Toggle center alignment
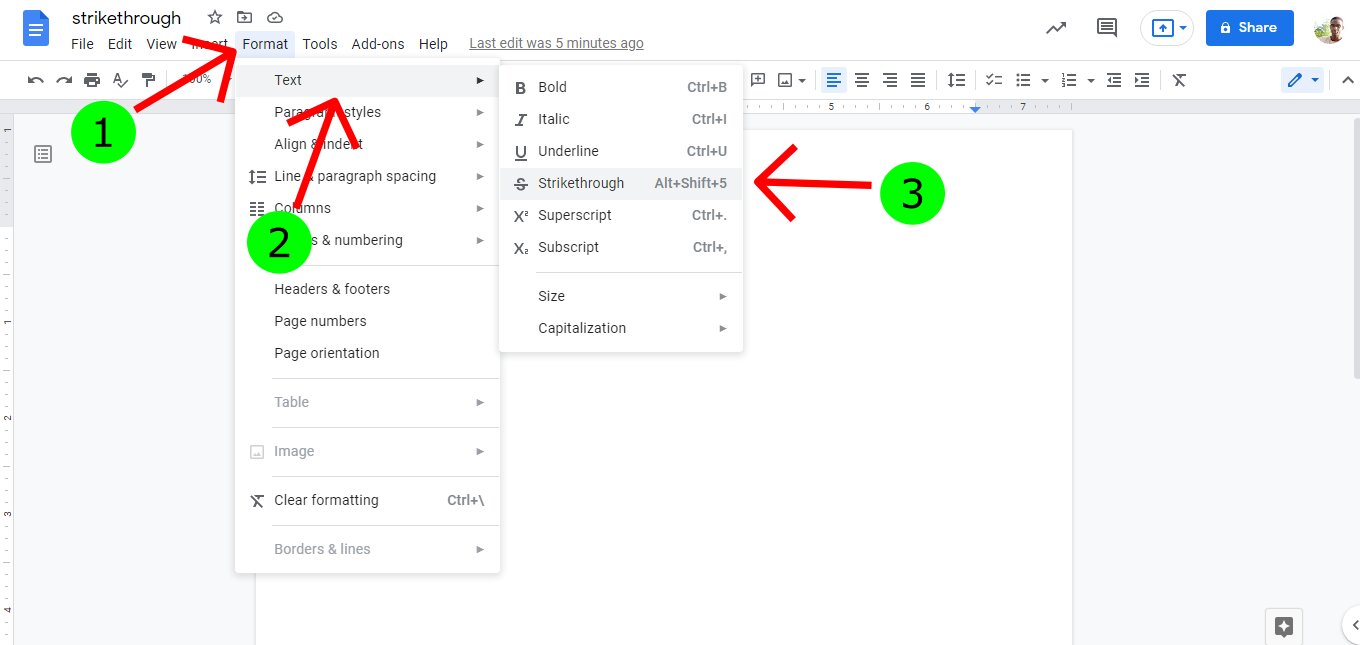Image resolution: width=1360 pixels, height=645 pixels. pos(862,80)
